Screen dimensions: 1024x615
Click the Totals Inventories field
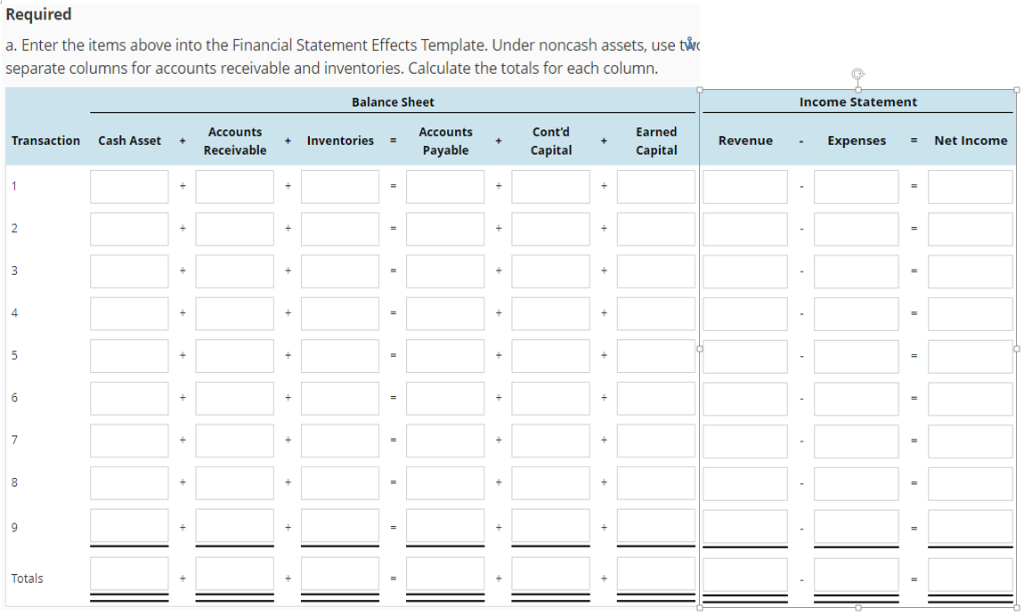pyautogui.click(x=340, y=574)
